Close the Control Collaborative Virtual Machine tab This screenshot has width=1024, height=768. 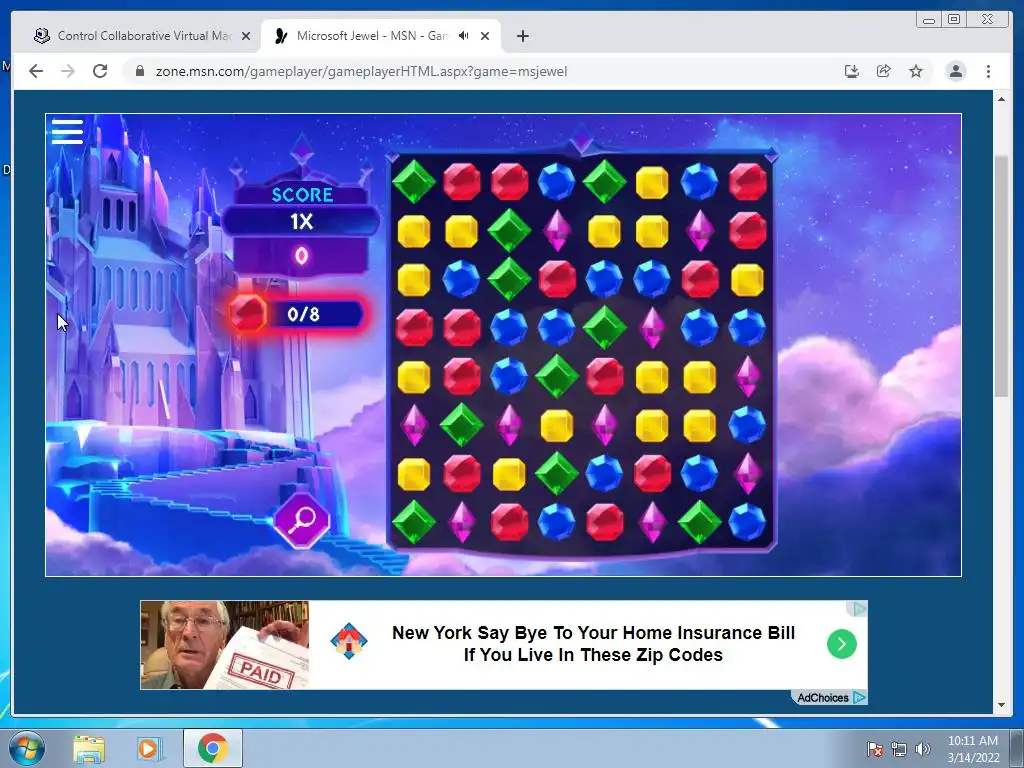[246, 36]
